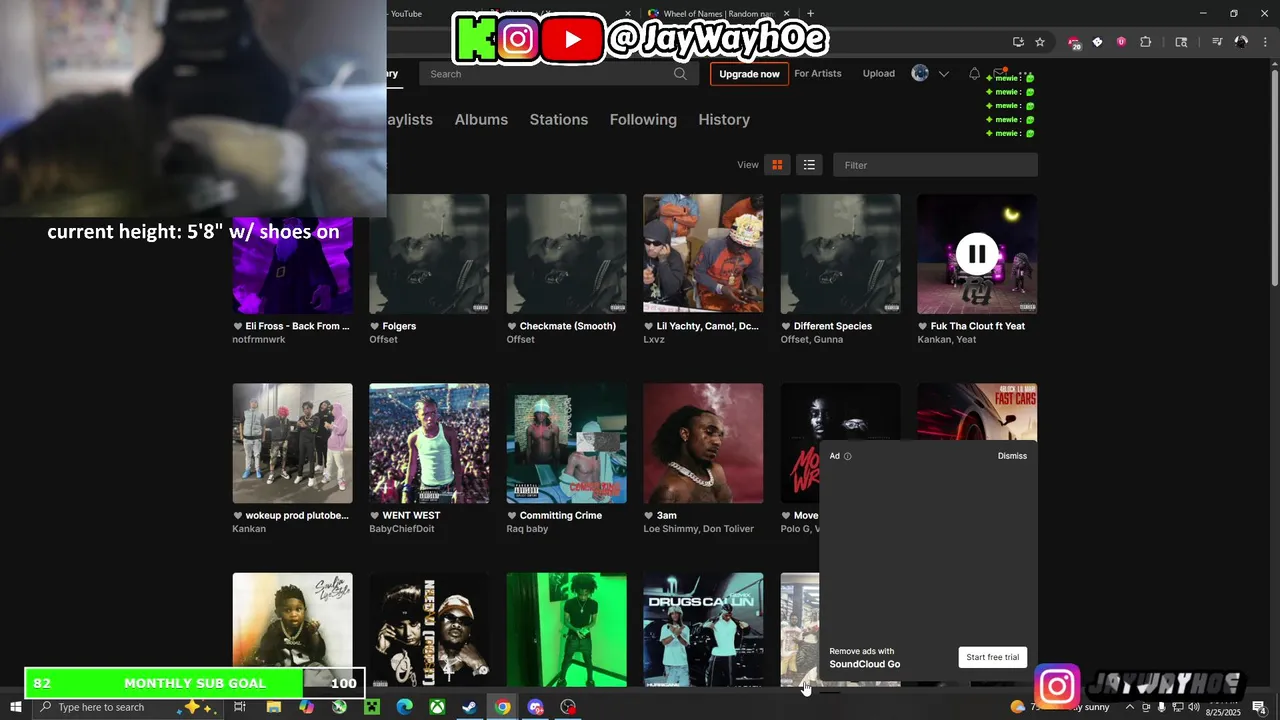Pause the playing Fuk Tha Clout track
Screen dimensions: 1280x720
976,254
